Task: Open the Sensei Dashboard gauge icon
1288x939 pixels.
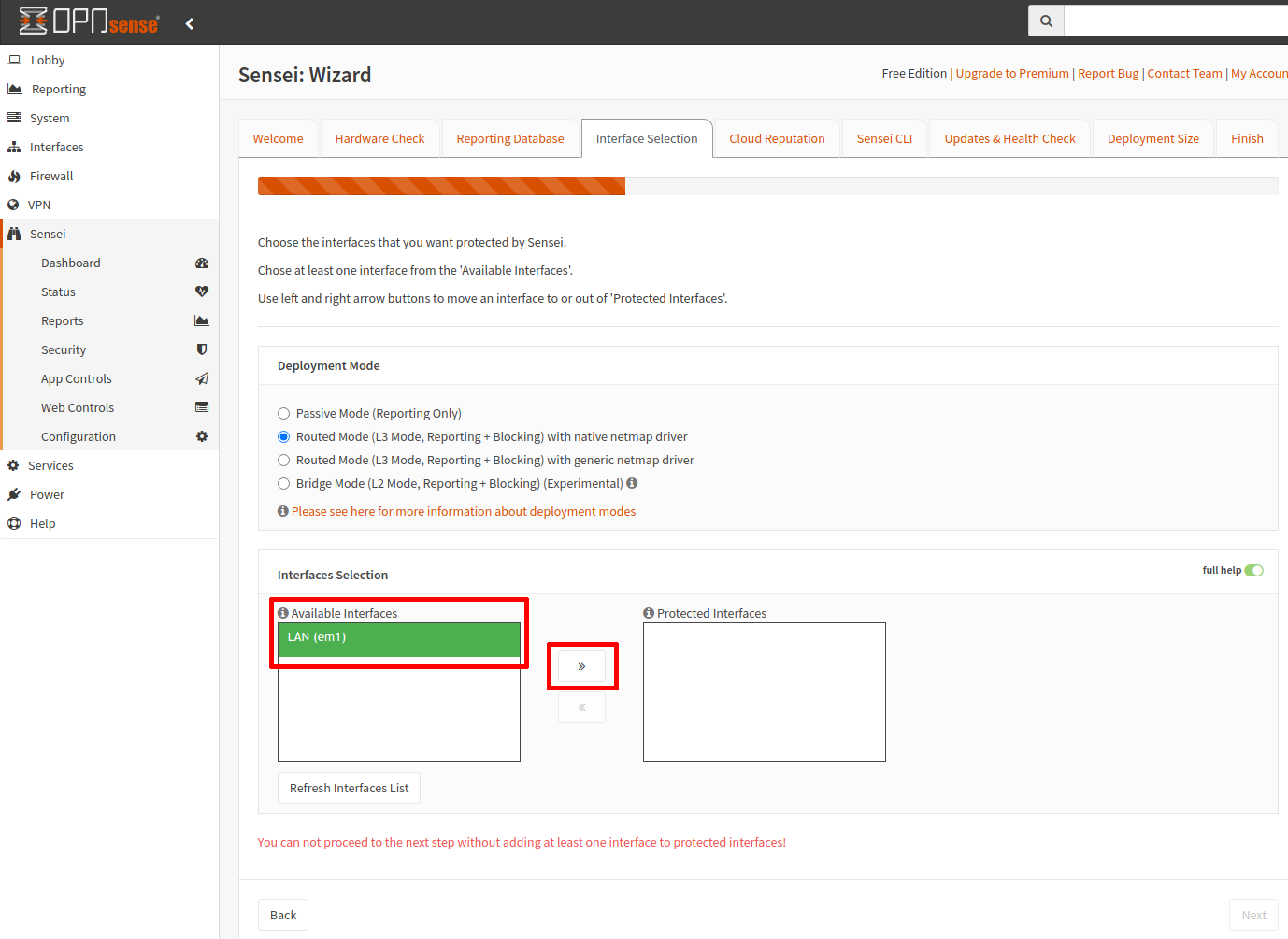Action: click(202, 263)
